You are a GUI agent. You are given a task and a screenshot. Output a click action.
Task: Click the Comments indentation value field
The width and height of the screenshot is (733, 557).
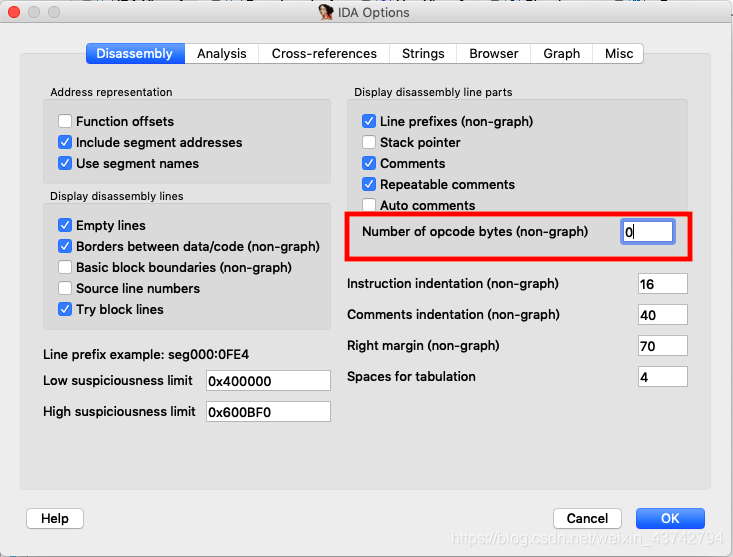pyautogui.click(x=662, y=315)
